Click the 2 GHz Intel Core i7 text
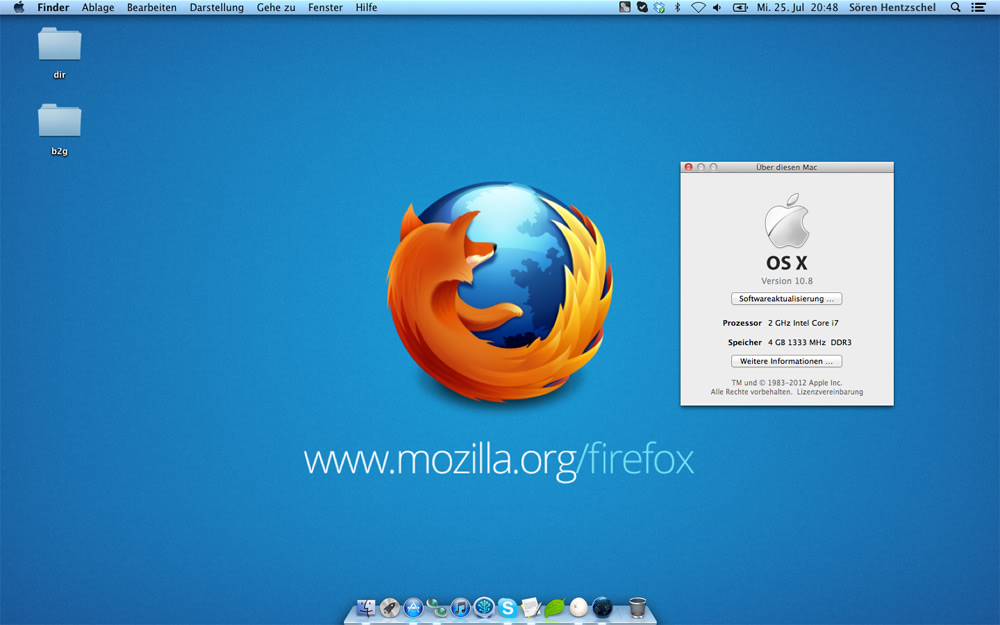The height and width of the screenshot is (625, 1000). (803, 323)
